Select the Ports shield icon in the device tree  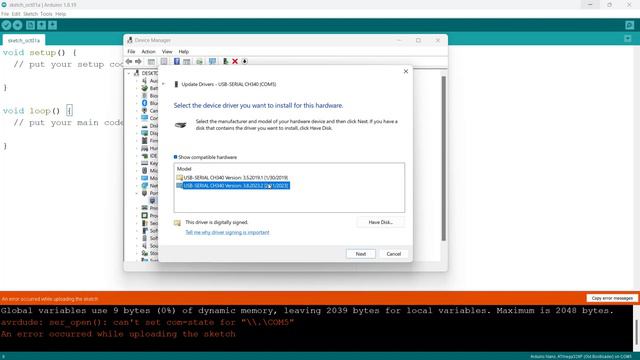pyautogui.click(x=144, y=193)
